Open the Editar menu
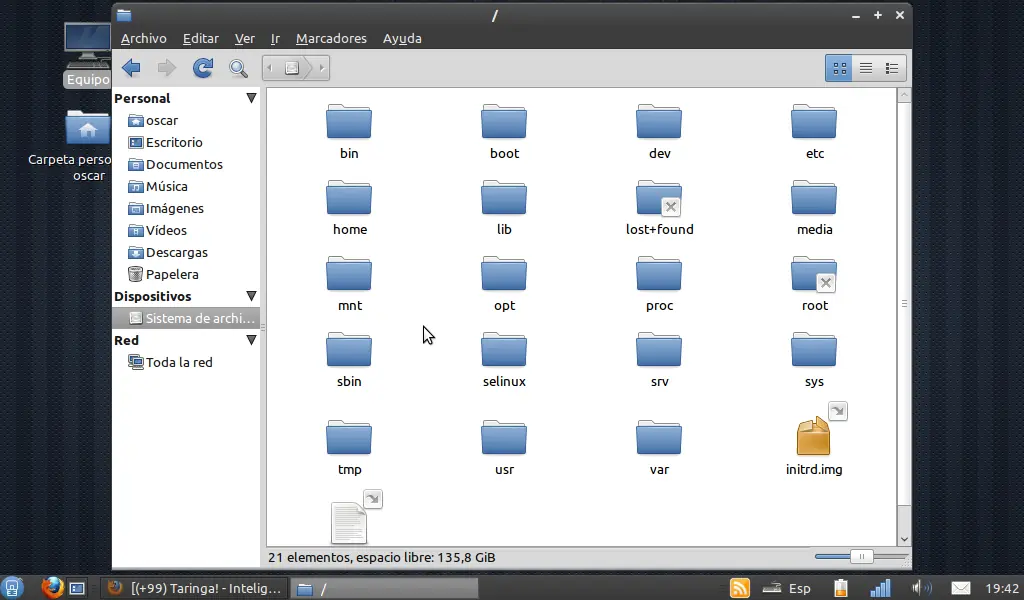Viewport: 1024px width, 600px height. 200,39
